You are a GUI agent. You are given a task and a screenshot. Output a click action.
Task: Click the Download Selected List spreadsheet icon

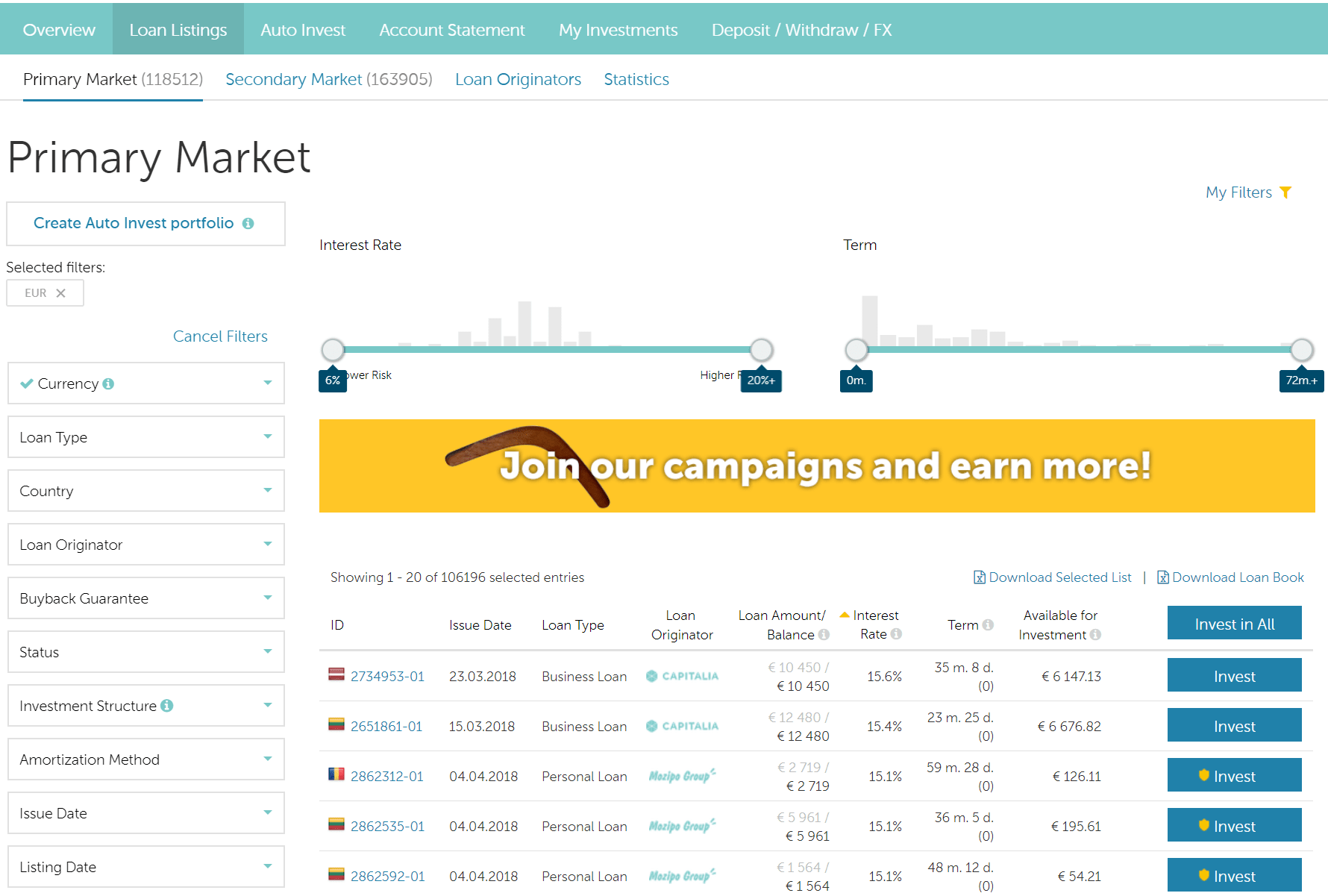tap(979, 577)
